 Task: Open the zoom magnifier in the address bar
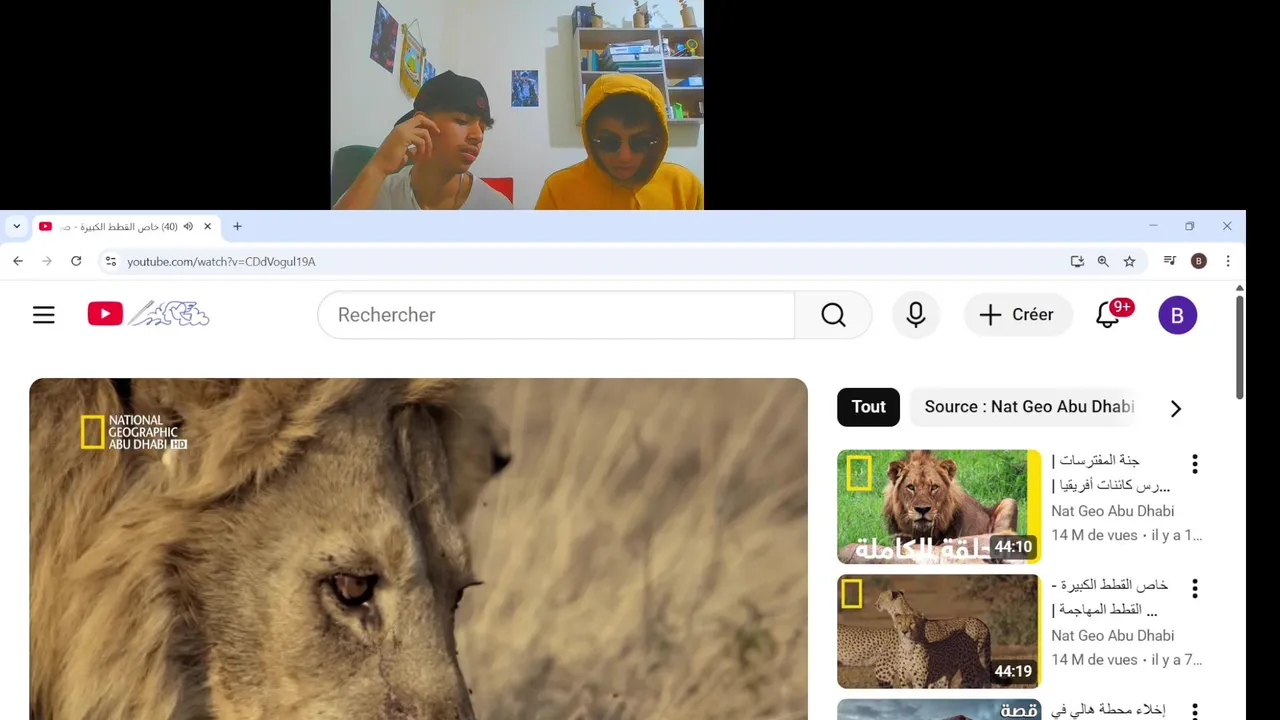1103,261
